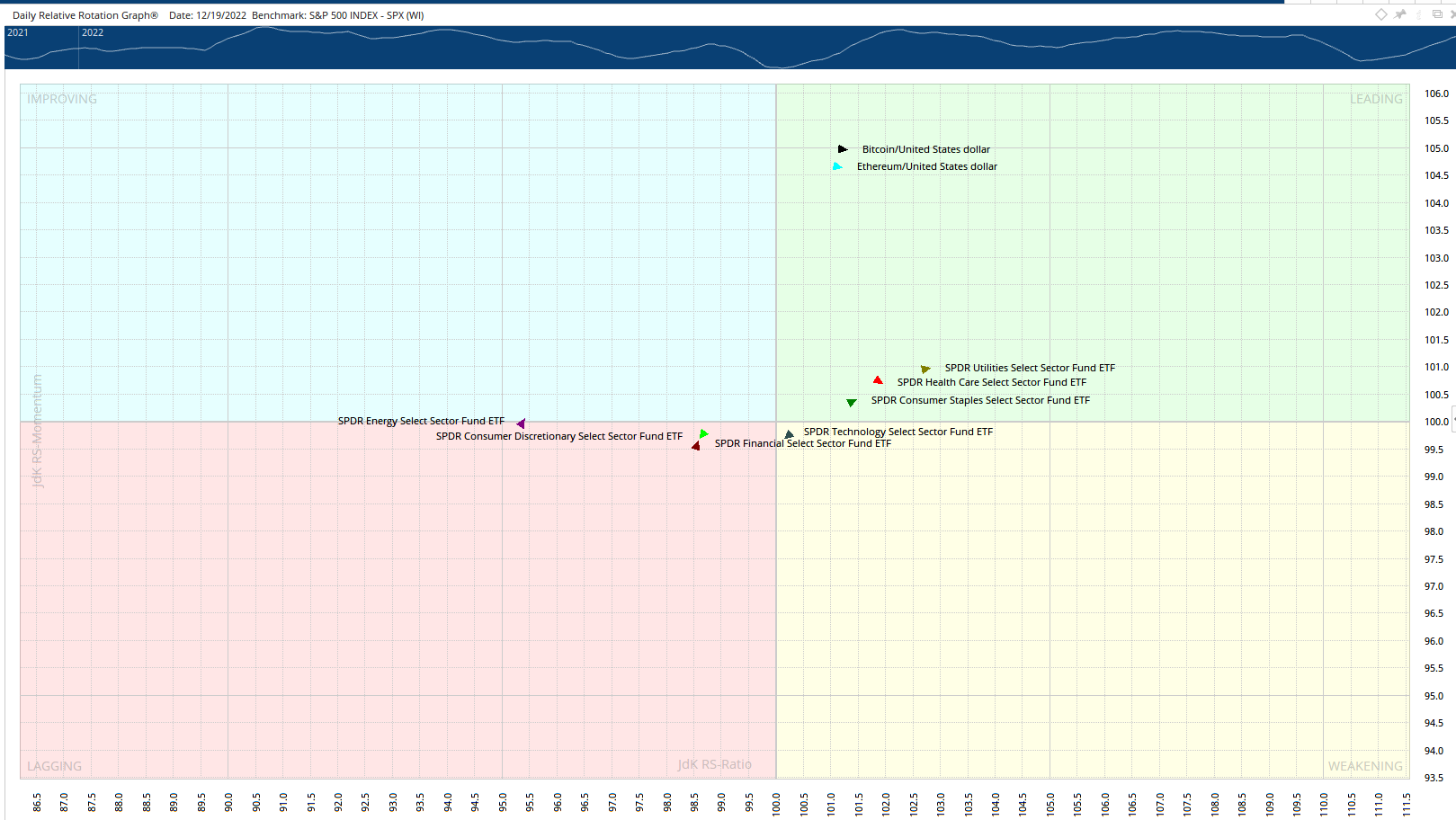Select the olive Utilities sector marker
Screen dimensions: 1456x820
pyautogui.click(x=925, y=369)
